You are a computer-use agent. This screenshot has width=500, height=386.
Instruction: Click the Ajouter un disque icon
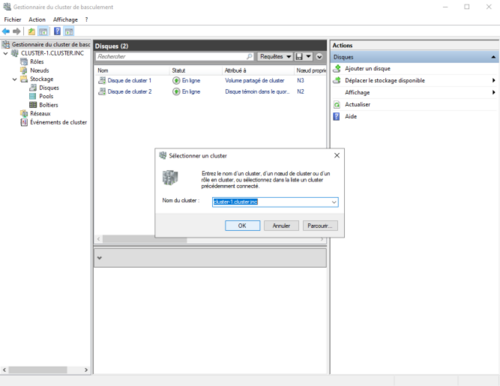click(337, 69)
